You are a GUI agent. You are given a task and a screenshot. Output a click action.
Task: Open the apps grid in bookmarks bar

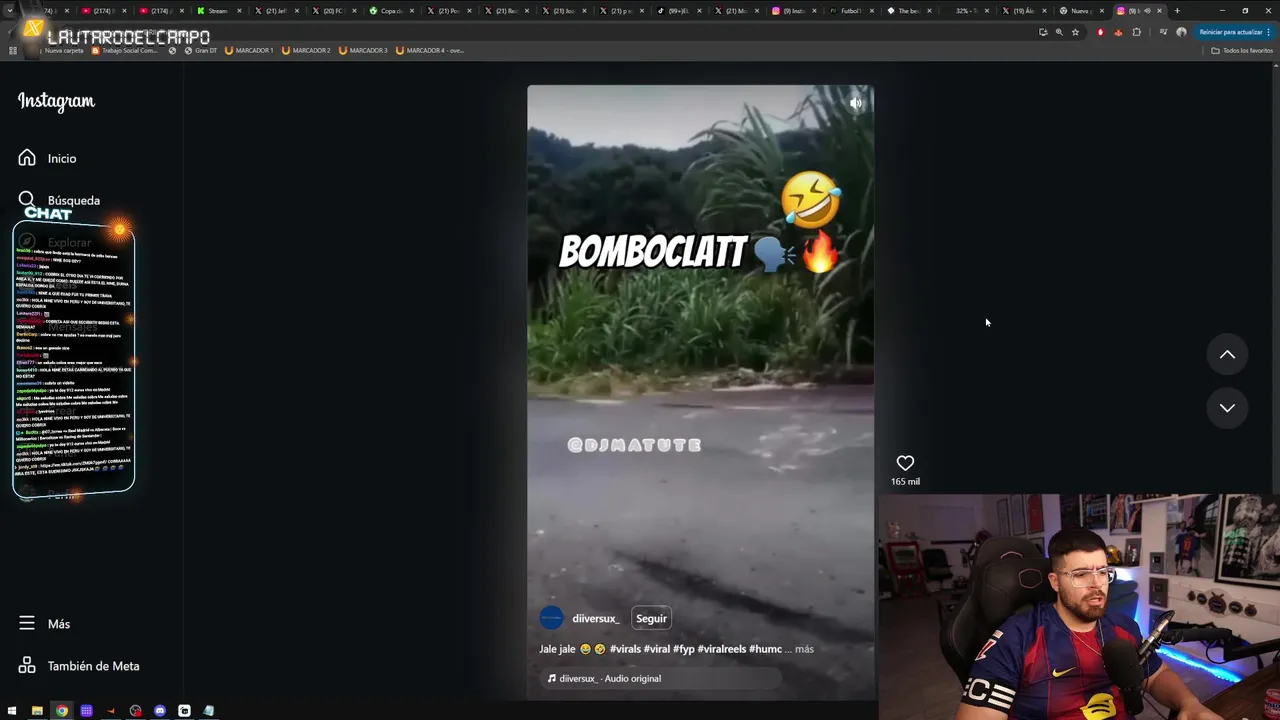13,50
